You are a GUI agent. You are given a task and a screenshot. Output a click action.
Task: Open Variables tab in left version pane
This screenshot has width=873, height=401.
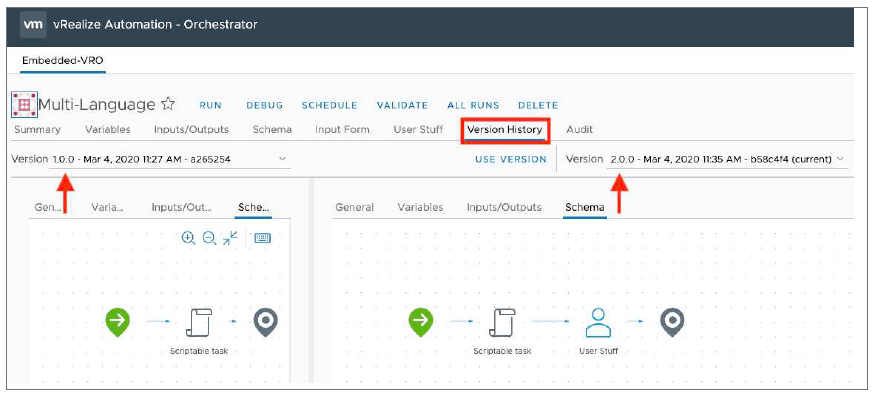107,207
